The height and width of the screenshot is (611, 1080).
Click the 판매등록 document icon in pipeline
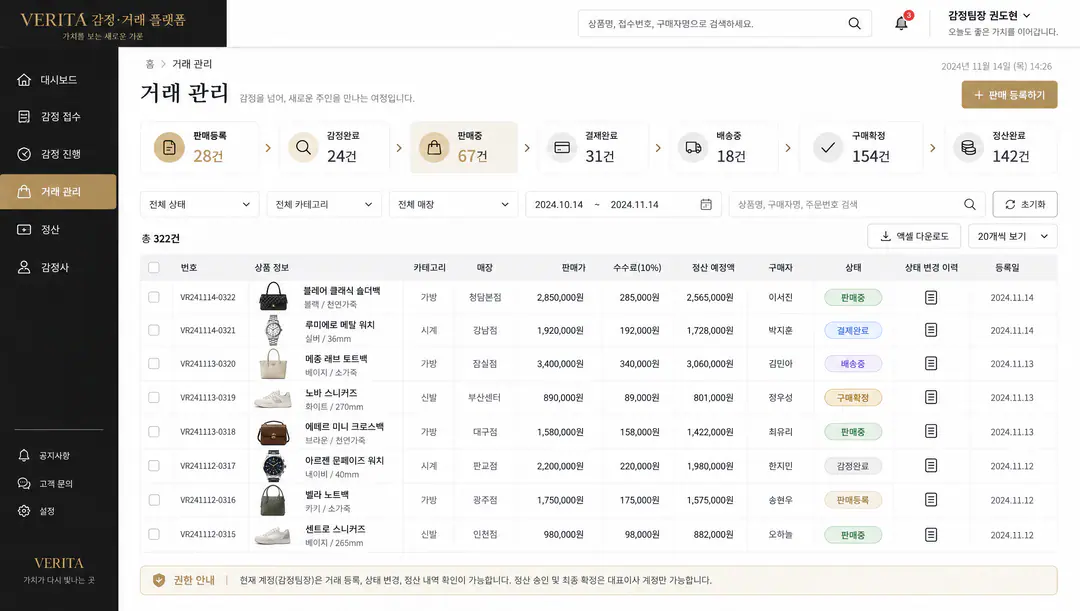coord(169,147)
